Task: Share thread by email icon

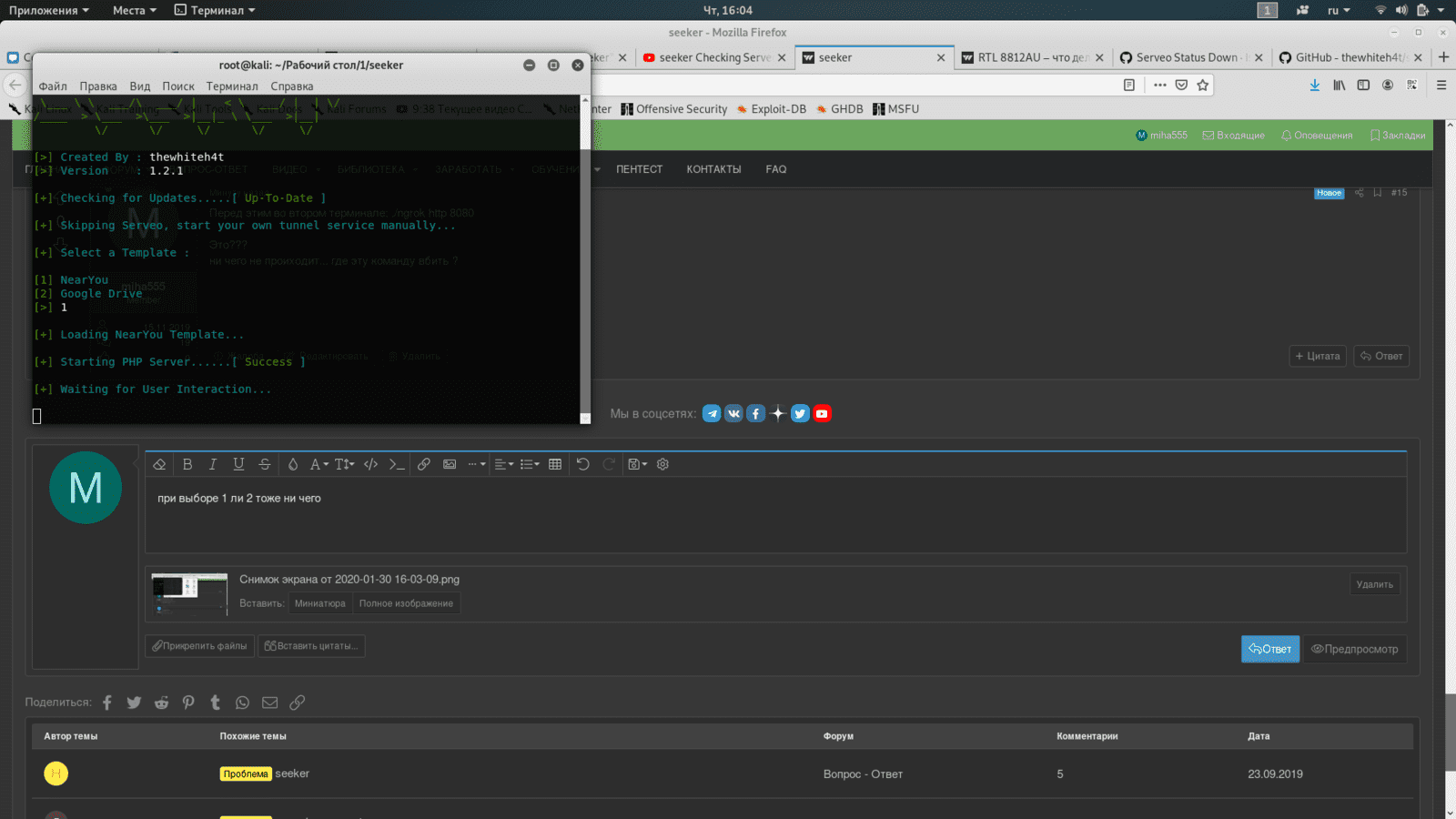Action: coord(270,703)
